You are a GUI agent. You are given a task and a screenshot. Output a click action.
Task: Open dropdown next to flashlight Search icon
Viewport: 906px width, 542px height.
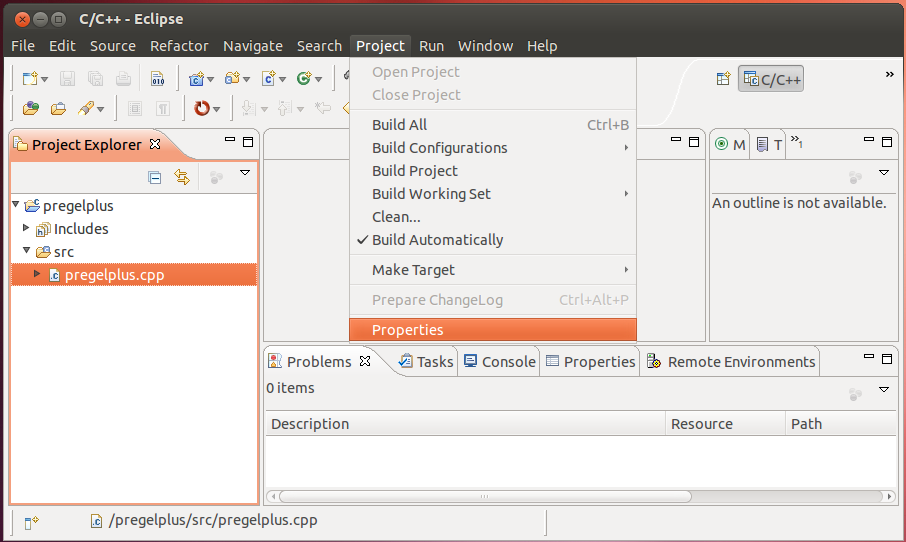pyautogui.click(x=101, y=109)
